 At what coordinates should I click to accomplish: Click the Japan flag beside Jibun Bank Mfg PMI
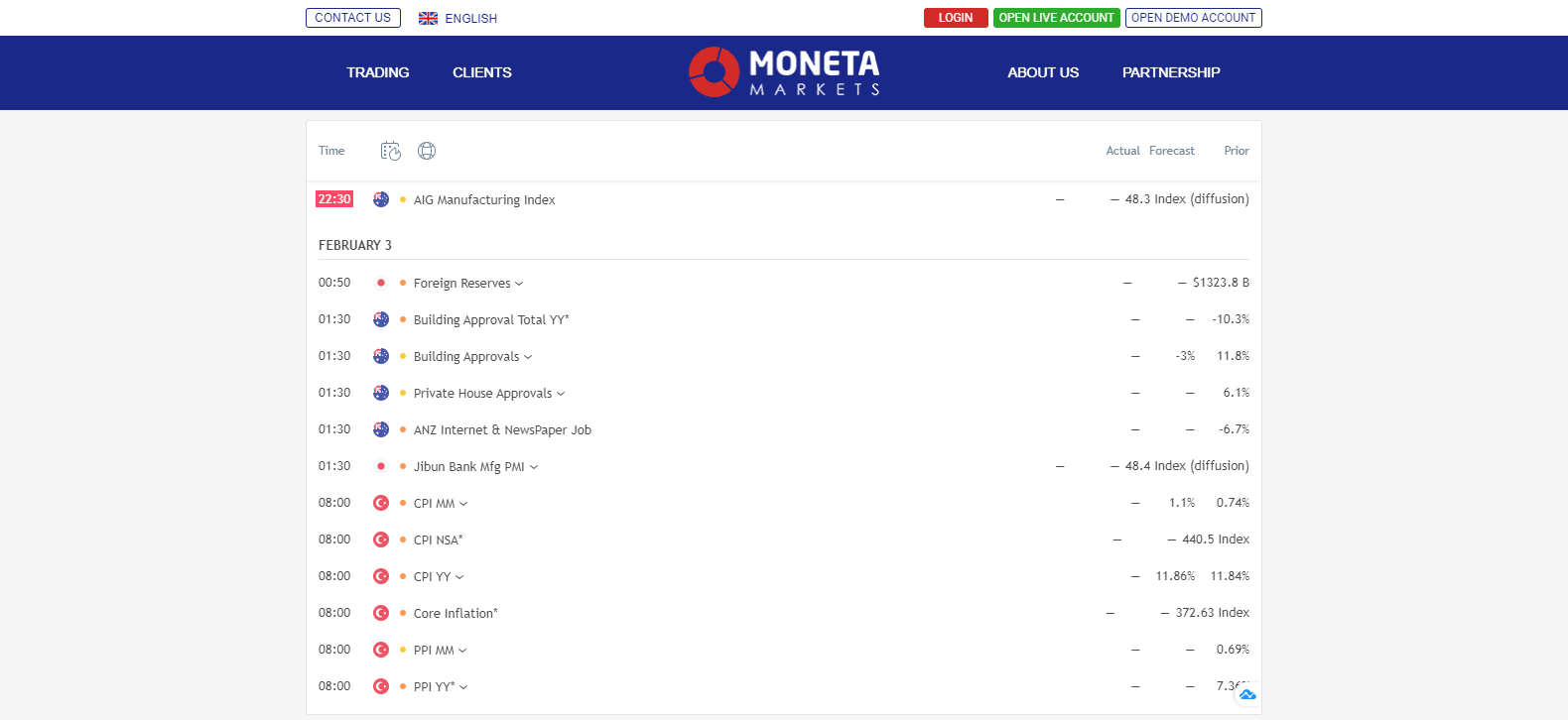coord(381,465)
